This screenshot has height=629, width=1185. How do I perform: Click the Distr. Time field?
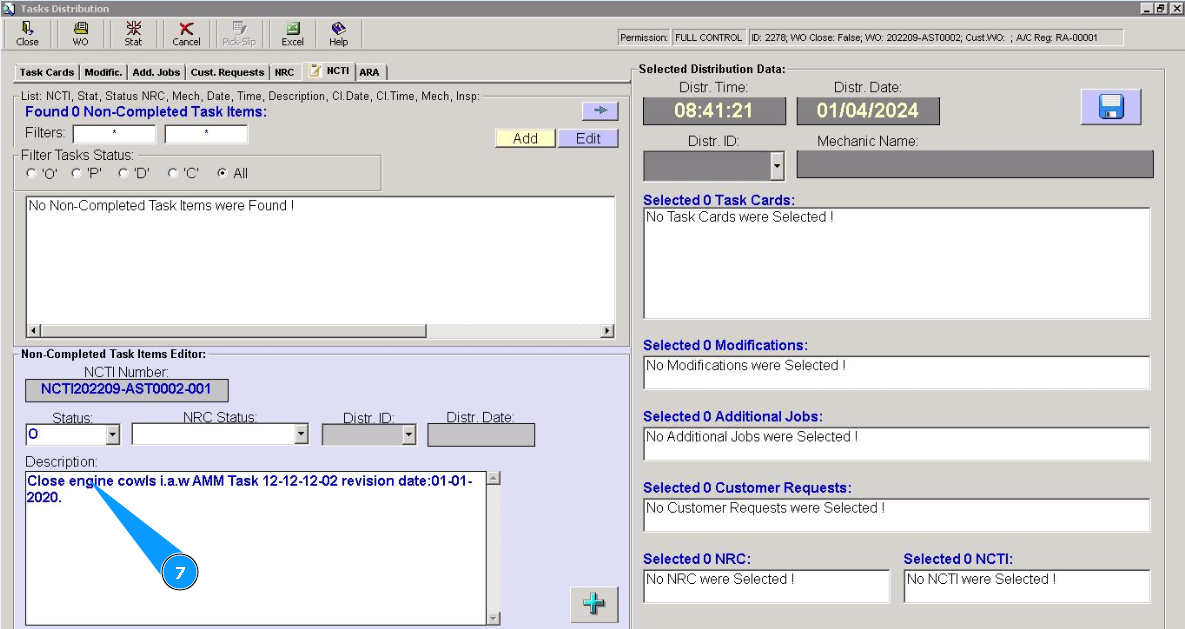pyautogui.click(x=714, y=110)
